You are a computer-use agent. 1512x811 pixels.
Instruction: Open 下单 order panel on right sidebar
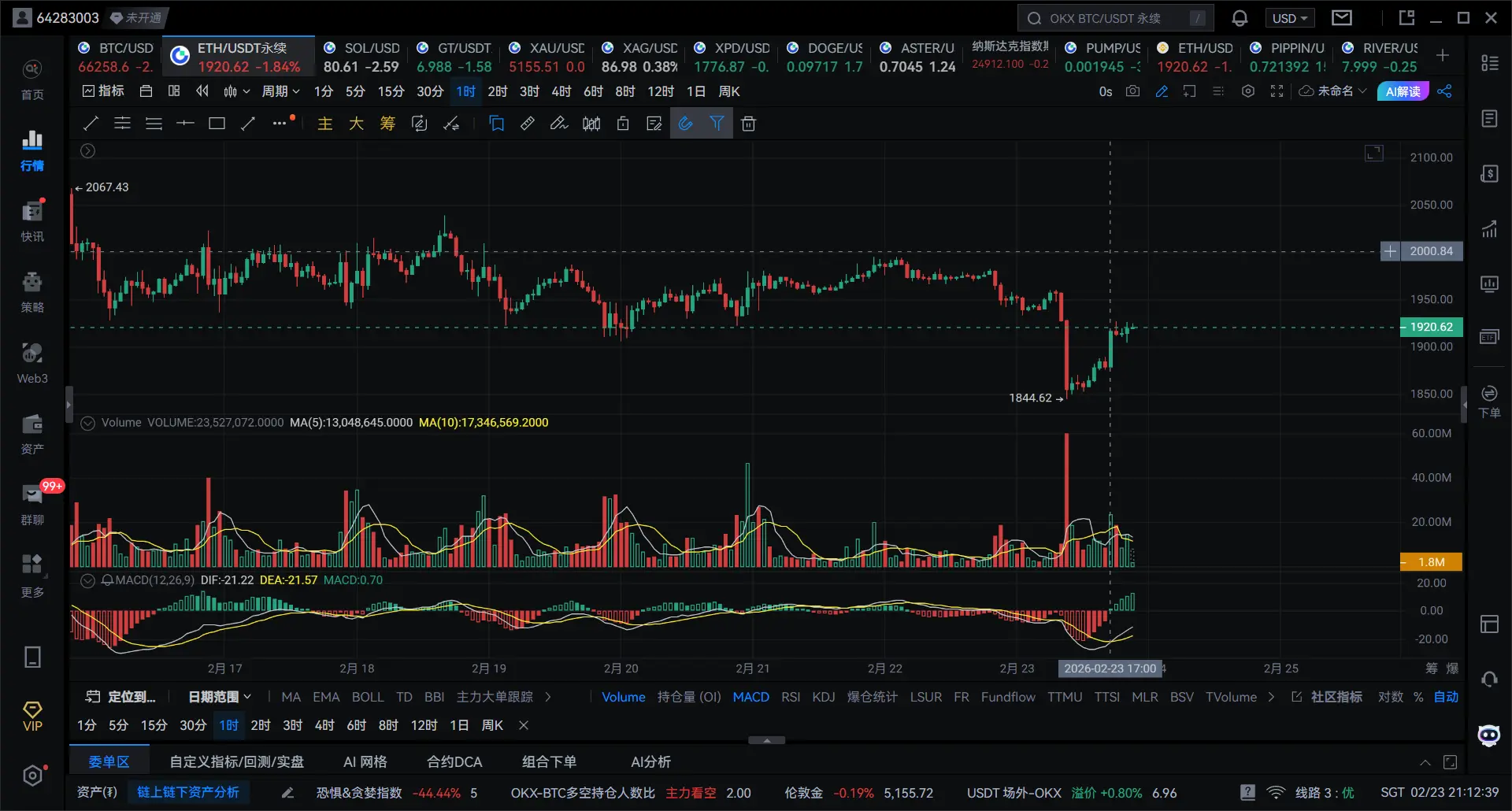pyautogui.click(x=1489, y=401)
